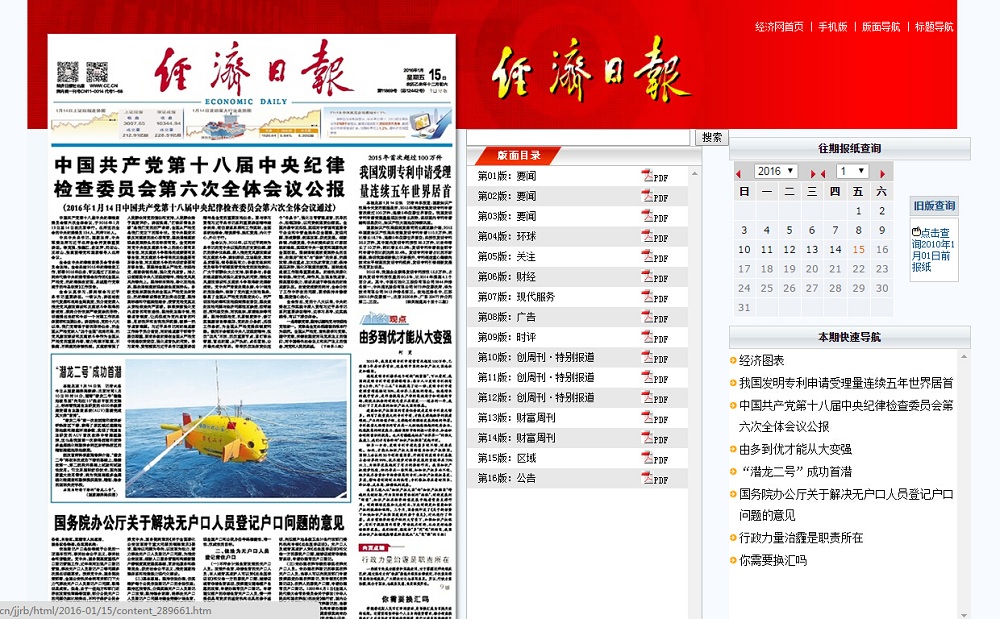Open PDF for 第12版 创周刊·特别报道
Image resolution: width=1000 pixels, height=619 pixels.
coord(654,398)
